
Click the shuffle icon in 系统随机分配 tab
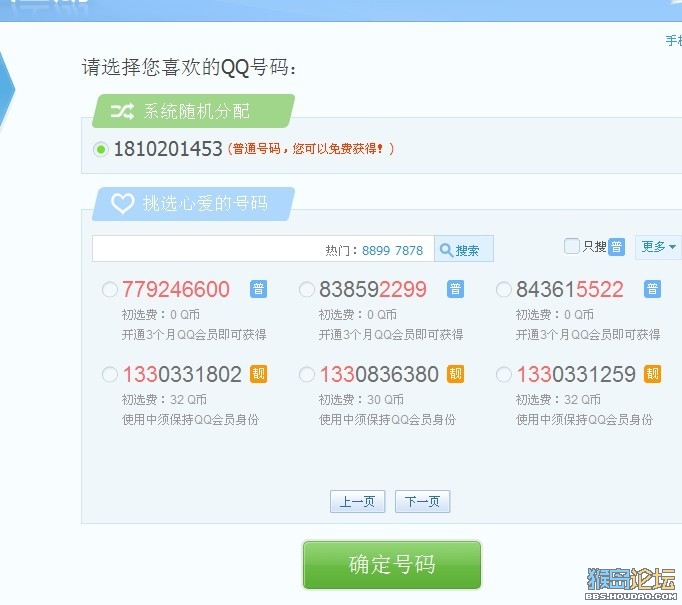point(122,112)
